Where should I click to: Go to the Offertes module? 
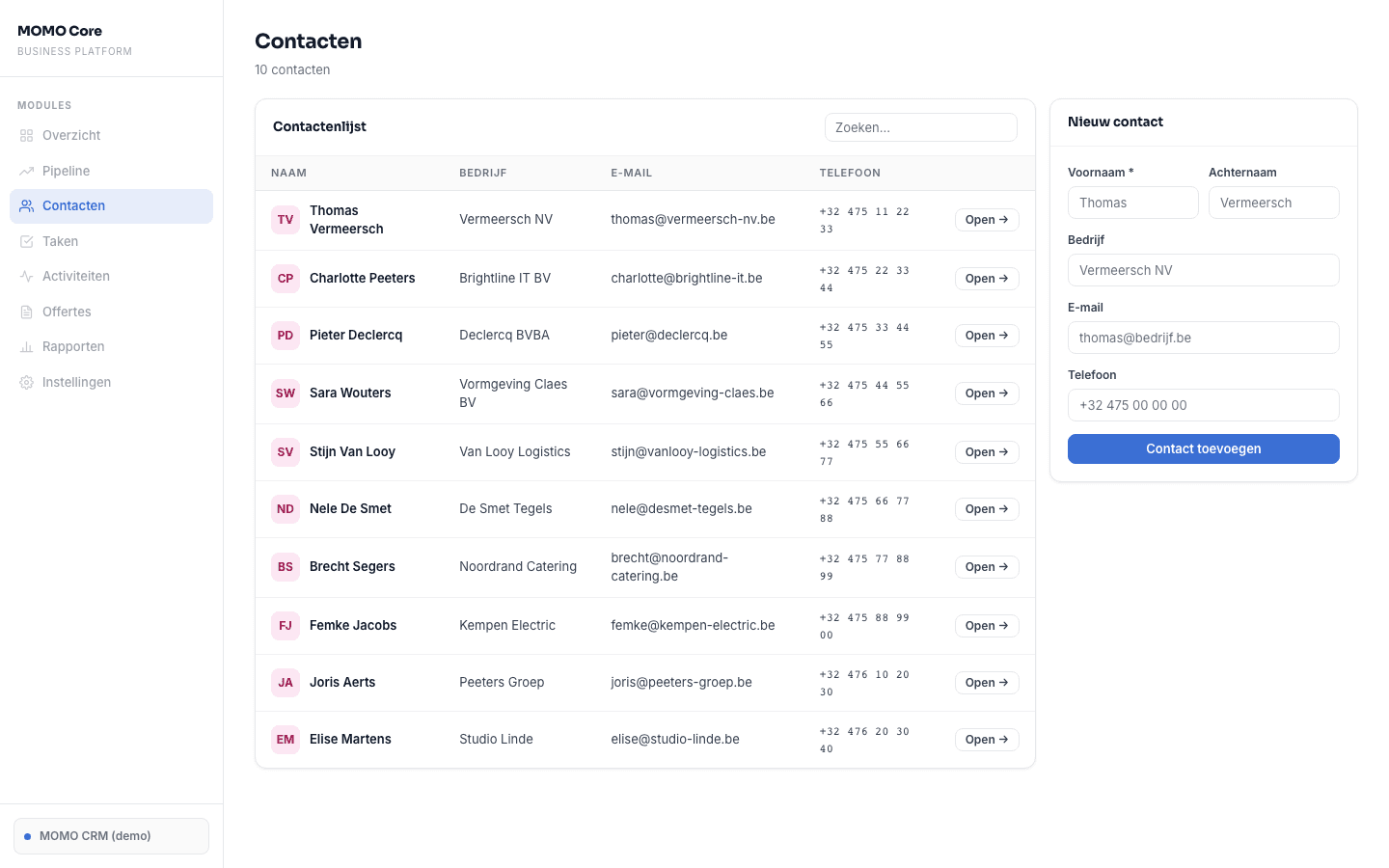(68, 312)
